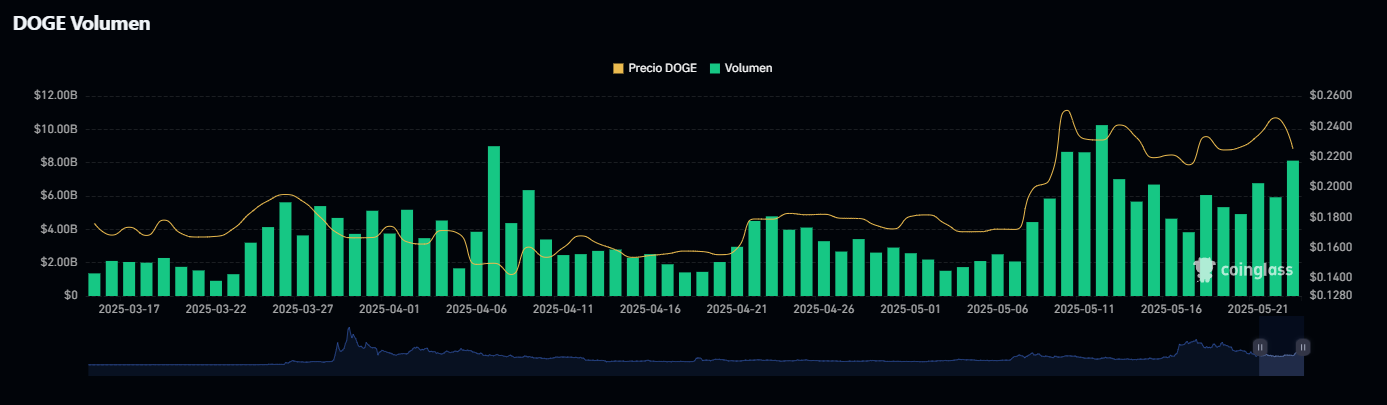Click the $2.00B volume axis label
1387x405 pixels.
click(x=59, y=262)
